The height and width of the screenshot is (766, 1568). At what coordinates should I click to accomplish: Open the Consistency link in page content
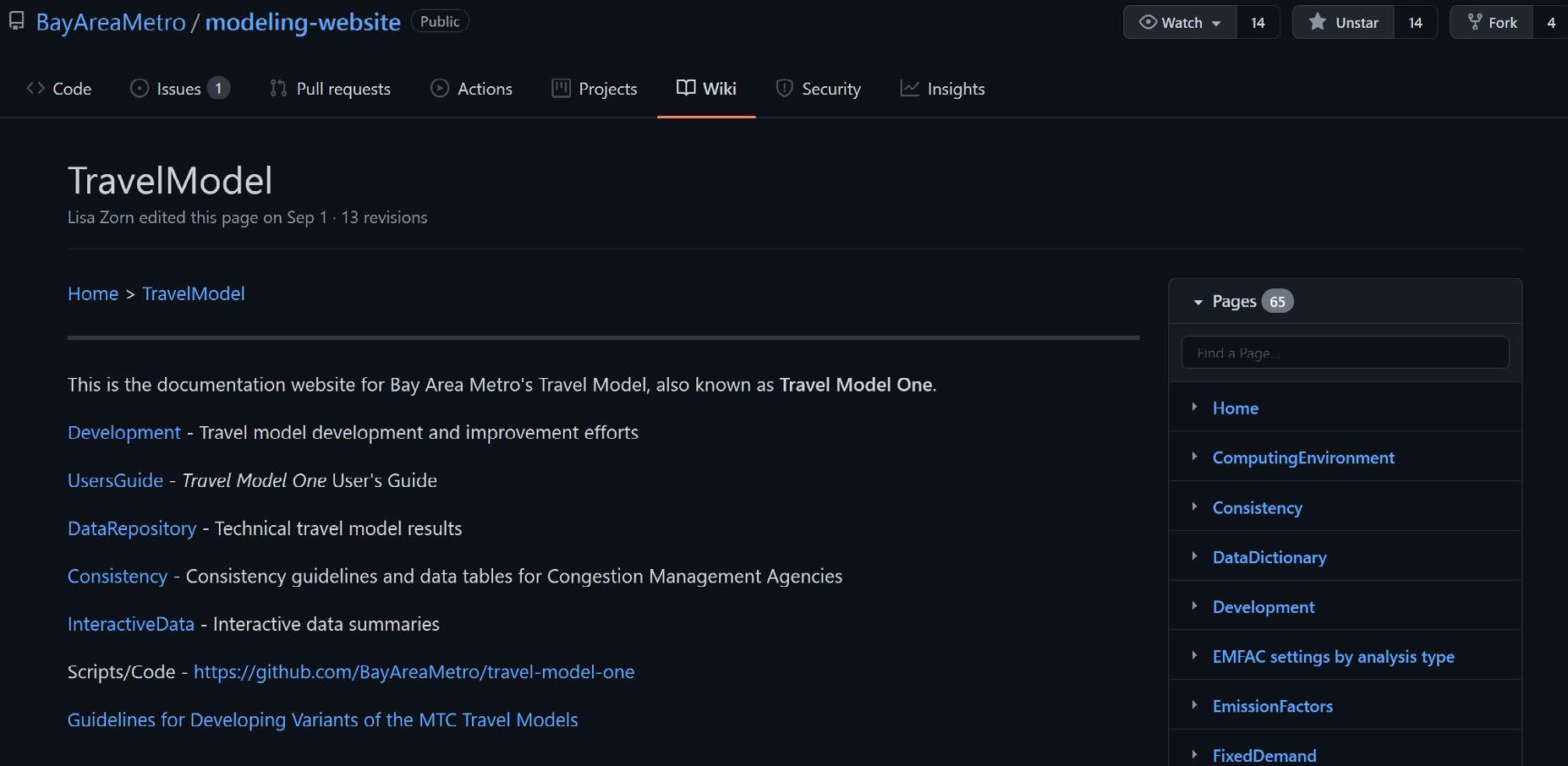(x=118, y=576)
